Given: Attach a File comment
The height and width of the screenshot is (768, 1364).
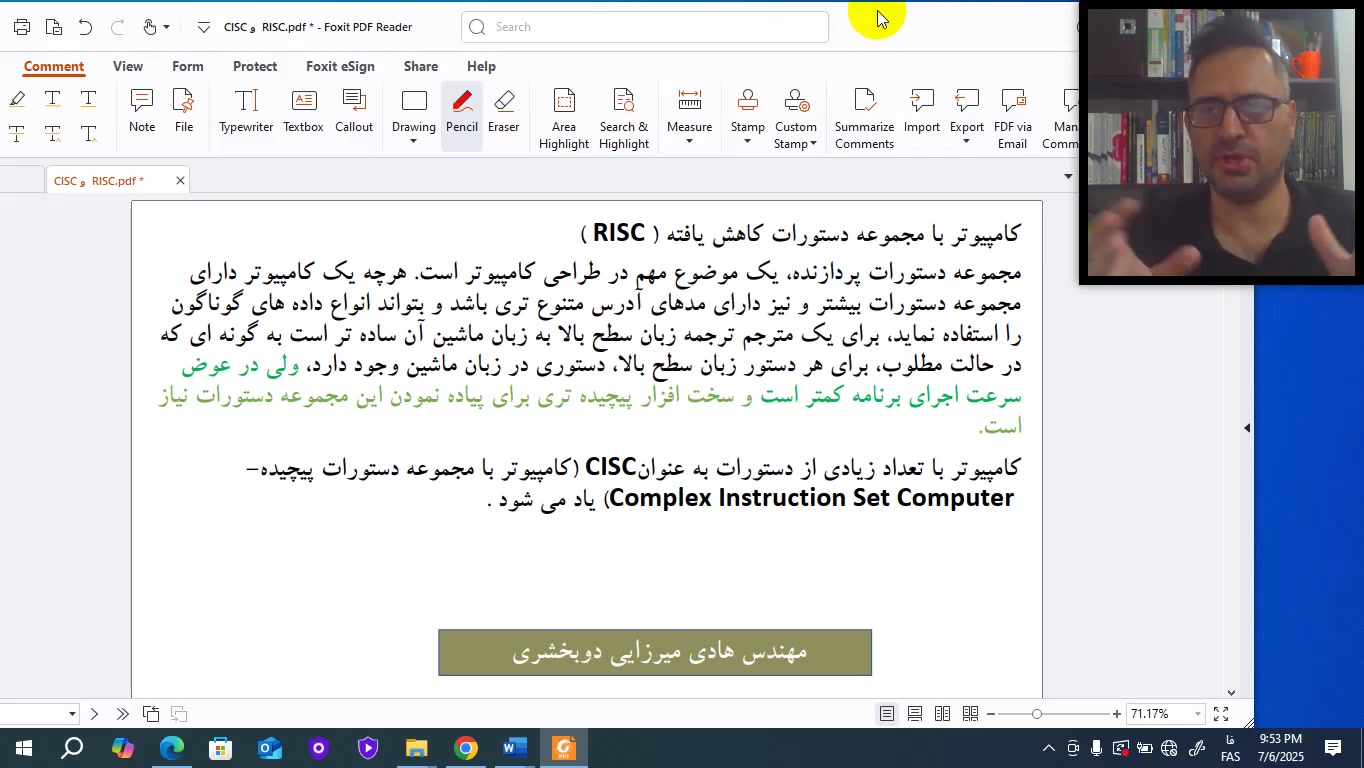Looking at the screenshot, I should click(x=184, y=111).
